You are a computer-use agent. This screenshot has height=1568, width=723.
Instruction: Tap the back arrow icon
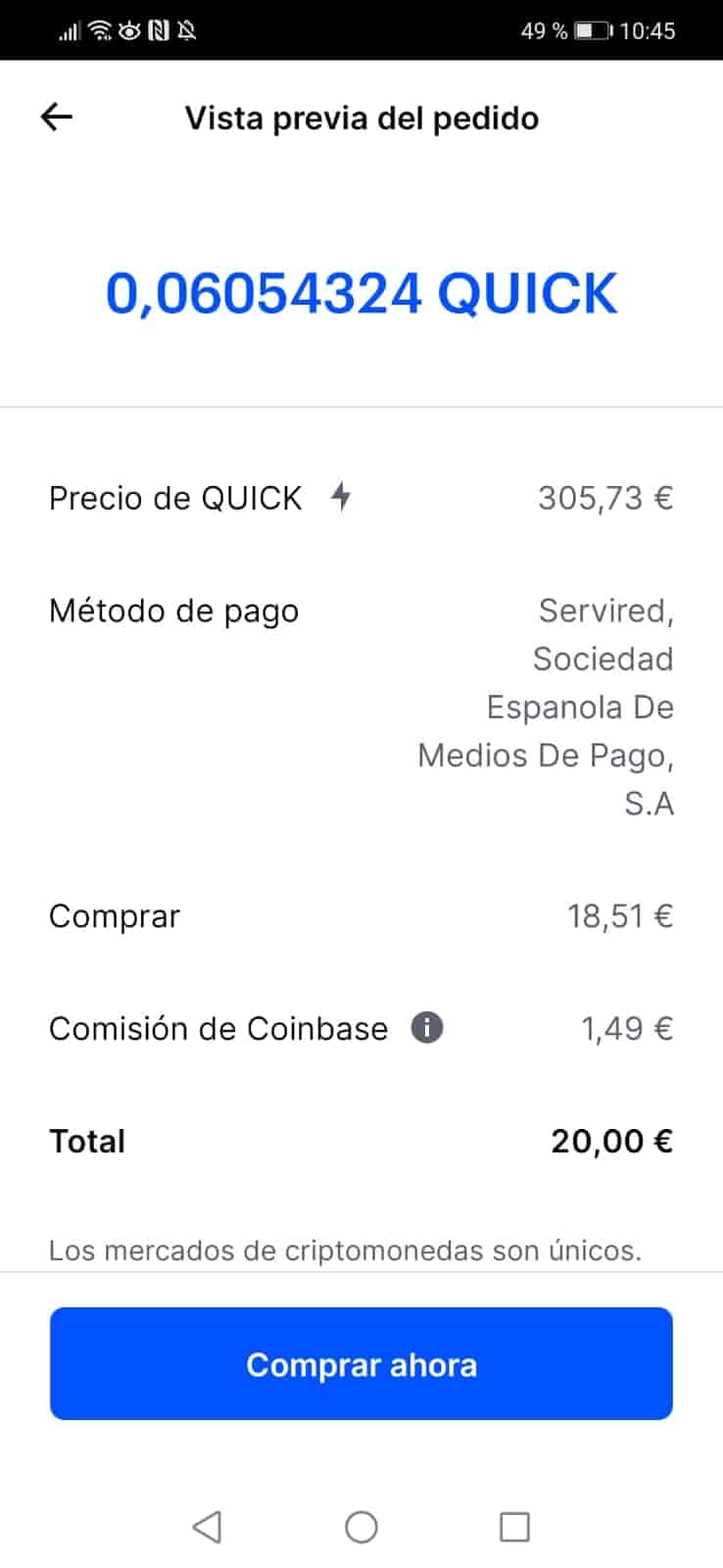click(x=57, y=118)
